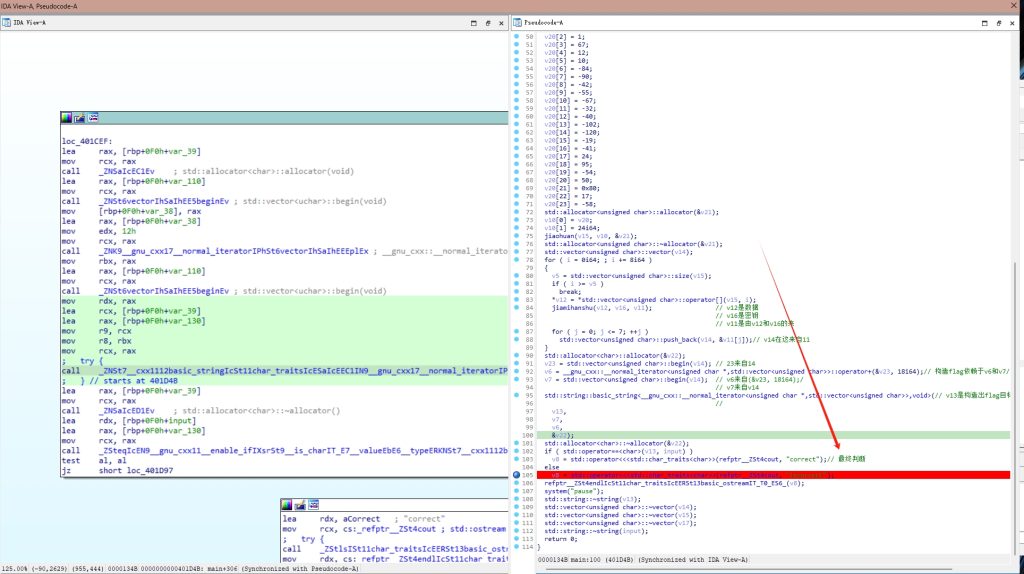Click group icon on the 'correct' node header

pyautogui.click(x=313, y=505)
